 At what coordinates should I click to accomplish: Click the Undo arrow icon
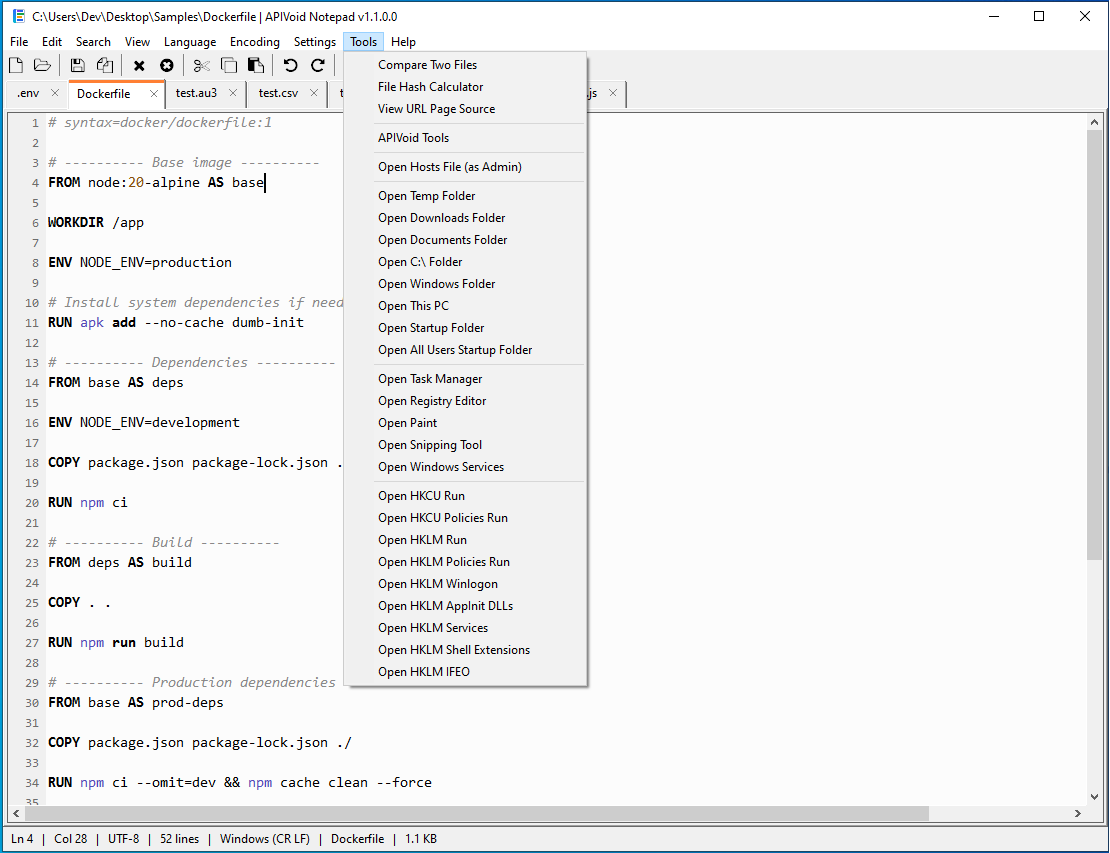[290, 66]
